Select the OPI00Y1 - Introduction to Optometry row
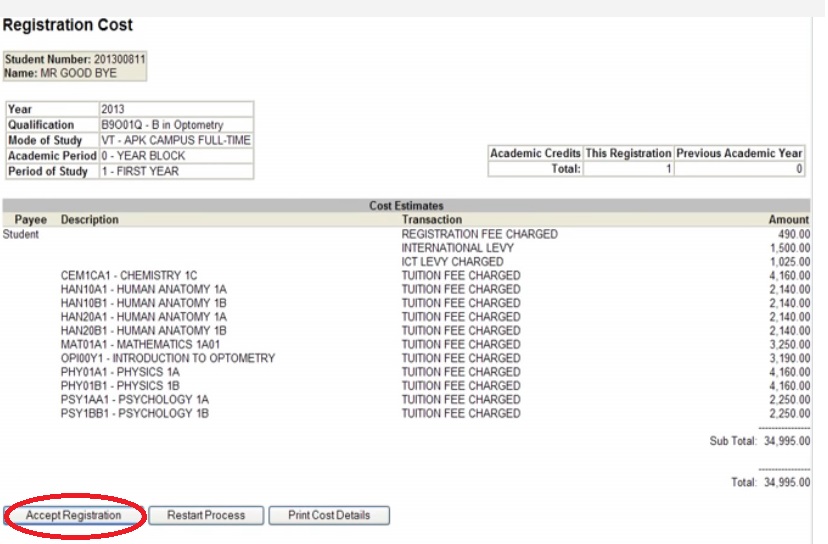This screenshot has width=828, height=544. pyautogui.click(x=167, y=358)
